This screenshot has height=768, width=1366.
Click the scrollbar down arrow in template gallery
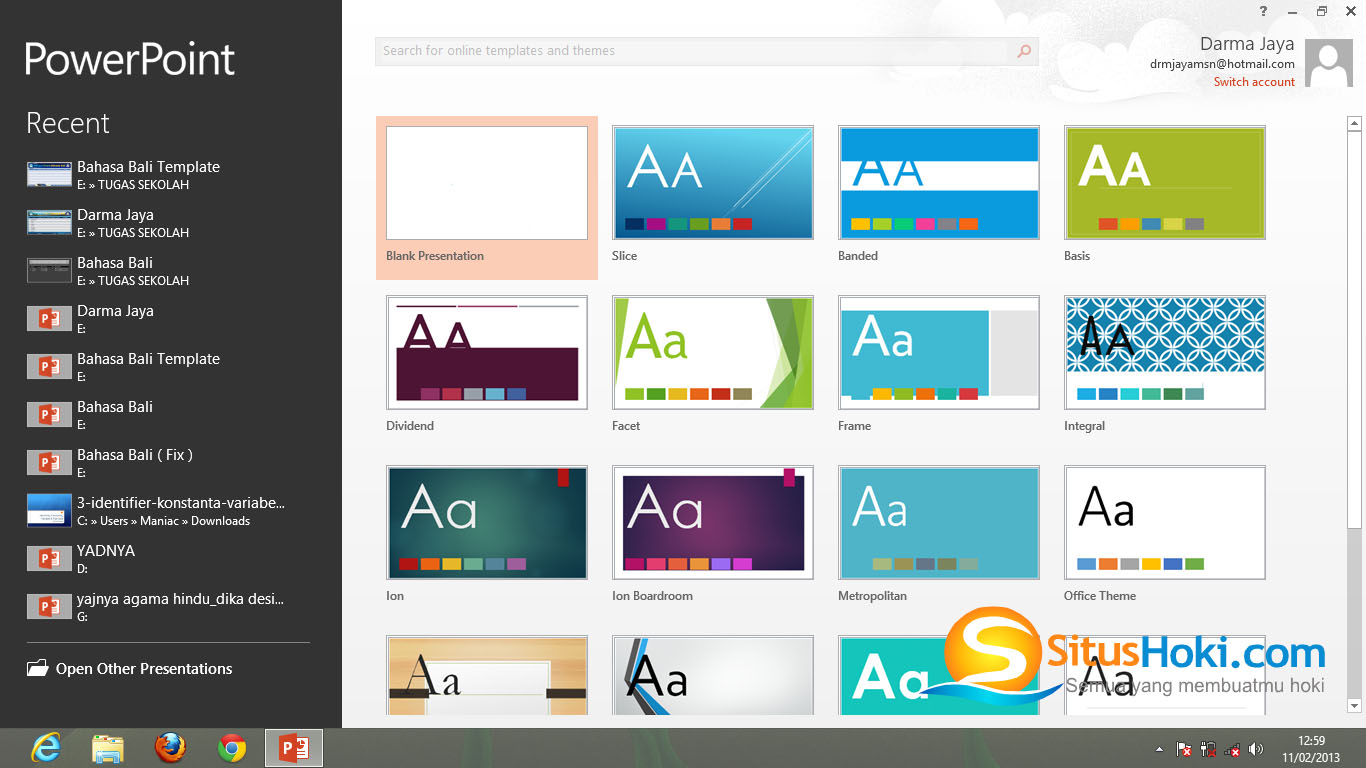[1355, 707]
